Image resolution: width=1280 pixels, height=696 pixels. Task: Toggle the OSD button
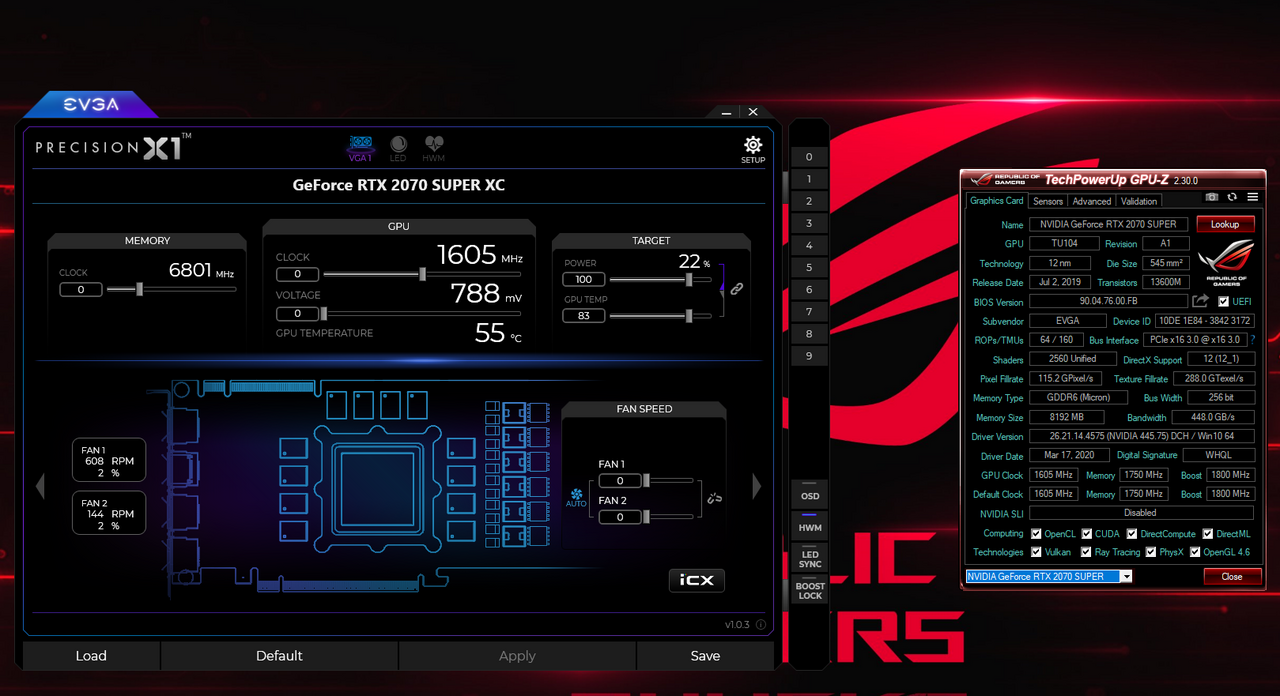[x=810, y=496]
